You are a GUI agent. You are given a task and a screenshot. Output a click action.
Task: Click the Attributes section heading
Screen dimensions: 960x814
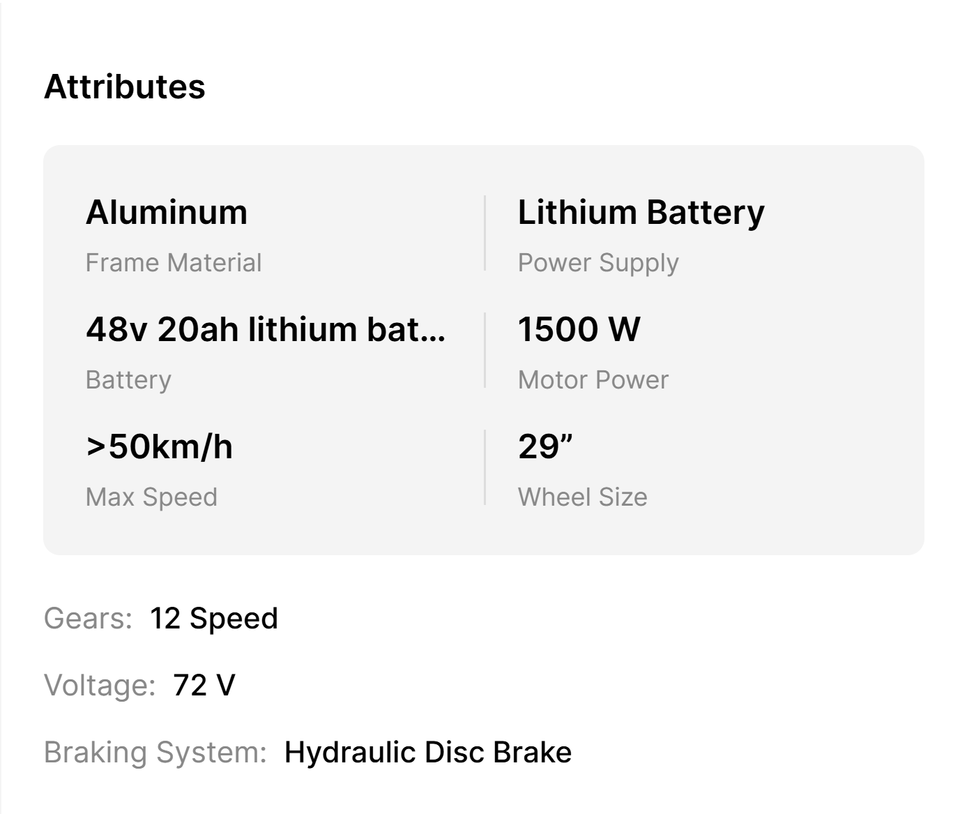pos(124,87)
